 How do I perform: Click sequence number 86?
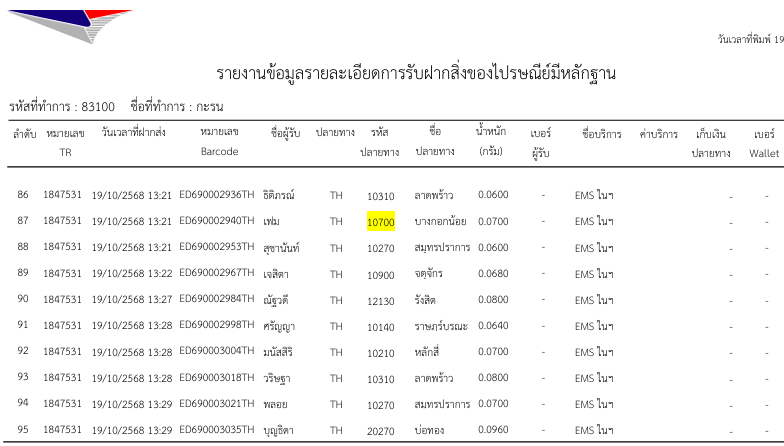click(x=23, y=194)
